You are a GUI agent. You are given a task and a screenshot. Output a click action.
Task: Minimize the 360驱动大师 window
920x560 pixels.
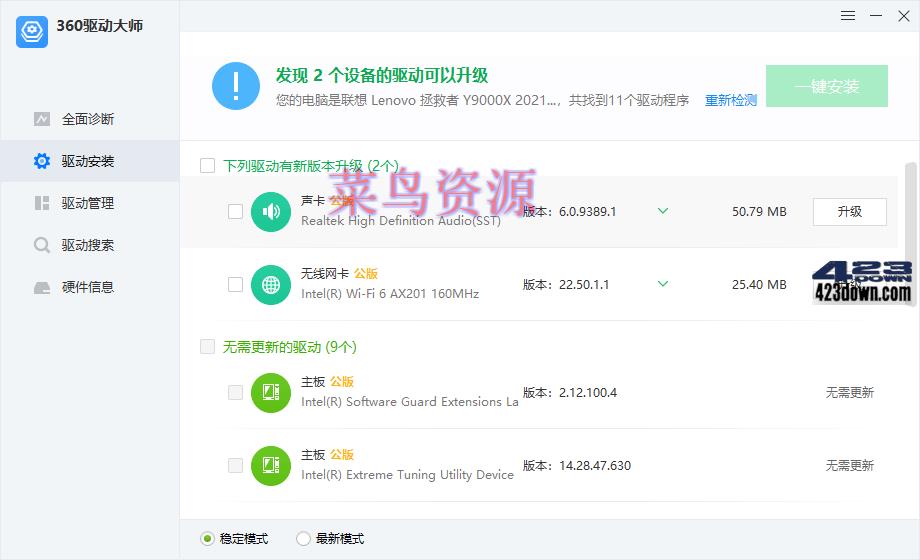(x=876, y=16)
